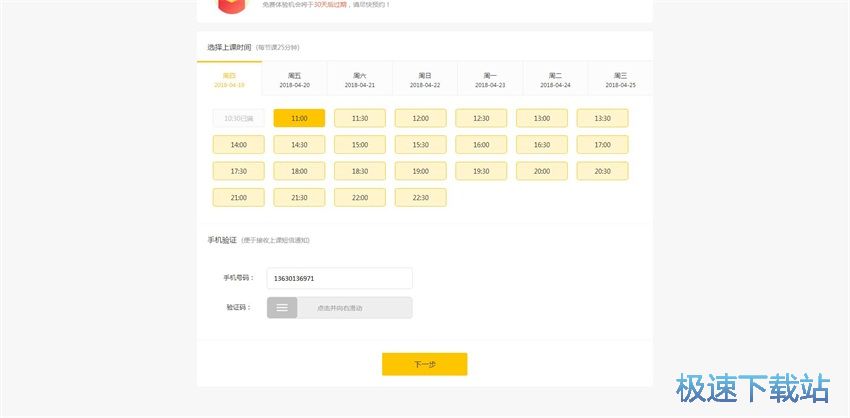Pick the 12:00 time slot

pos(421,118)
